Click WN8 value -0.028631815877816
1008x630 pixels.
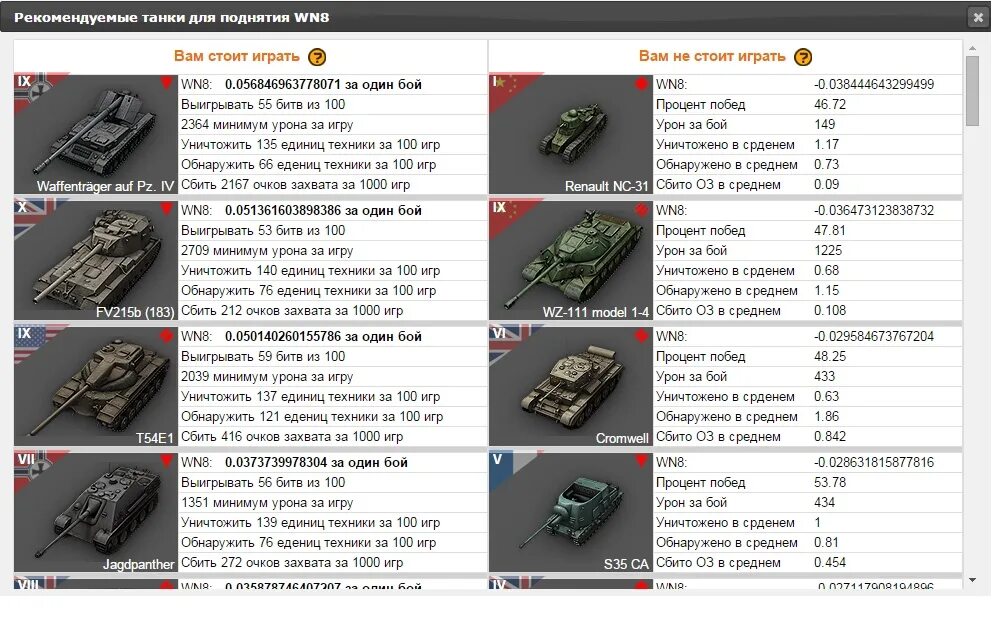874,462
